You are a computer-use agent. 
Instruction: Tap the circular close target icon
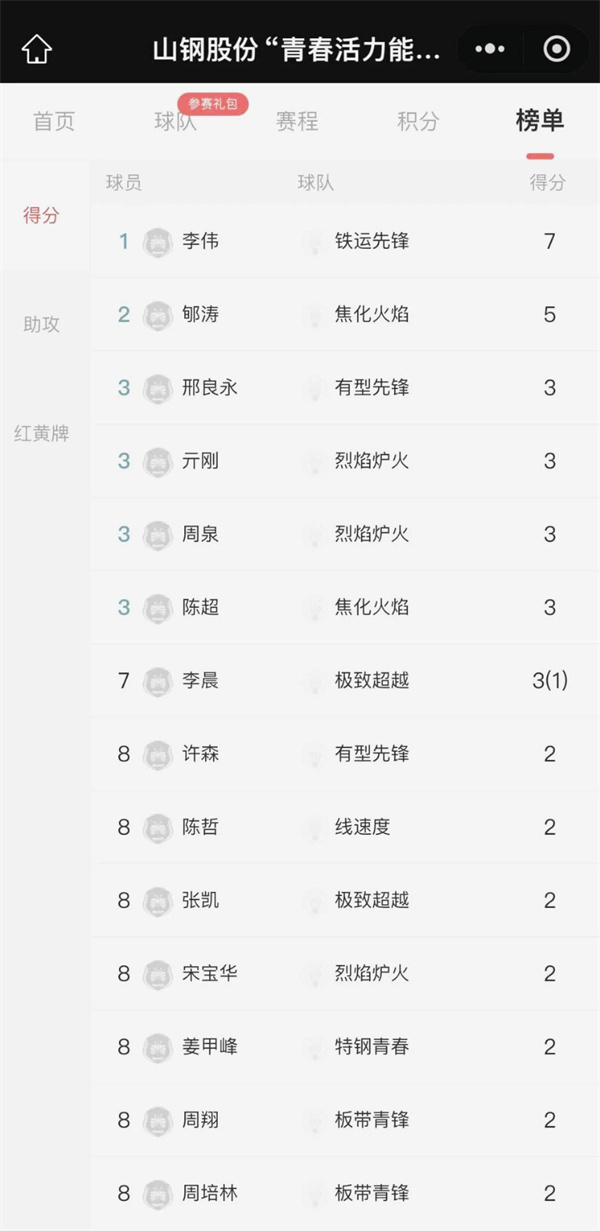[555, 49]
